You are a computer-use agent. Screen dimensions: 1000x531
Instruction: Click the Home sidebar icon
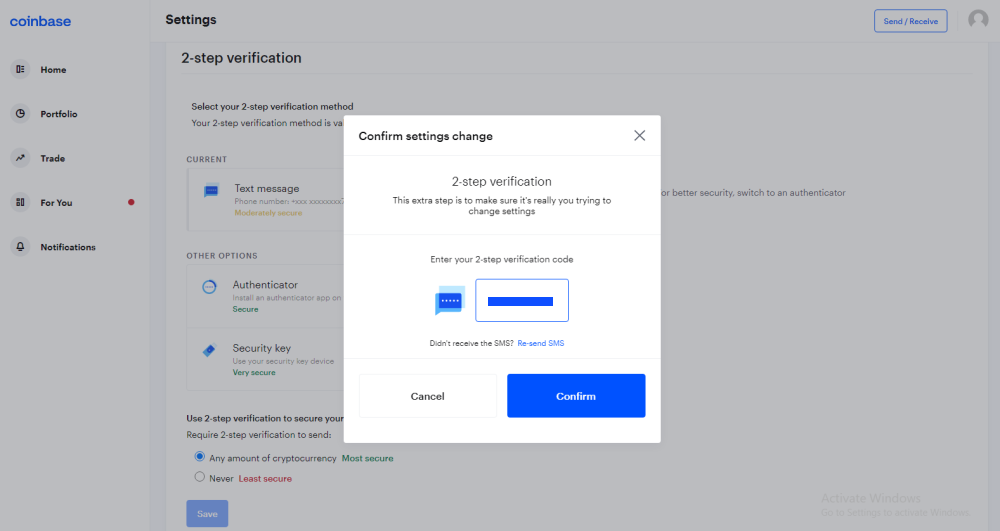[x=20, y=69]
